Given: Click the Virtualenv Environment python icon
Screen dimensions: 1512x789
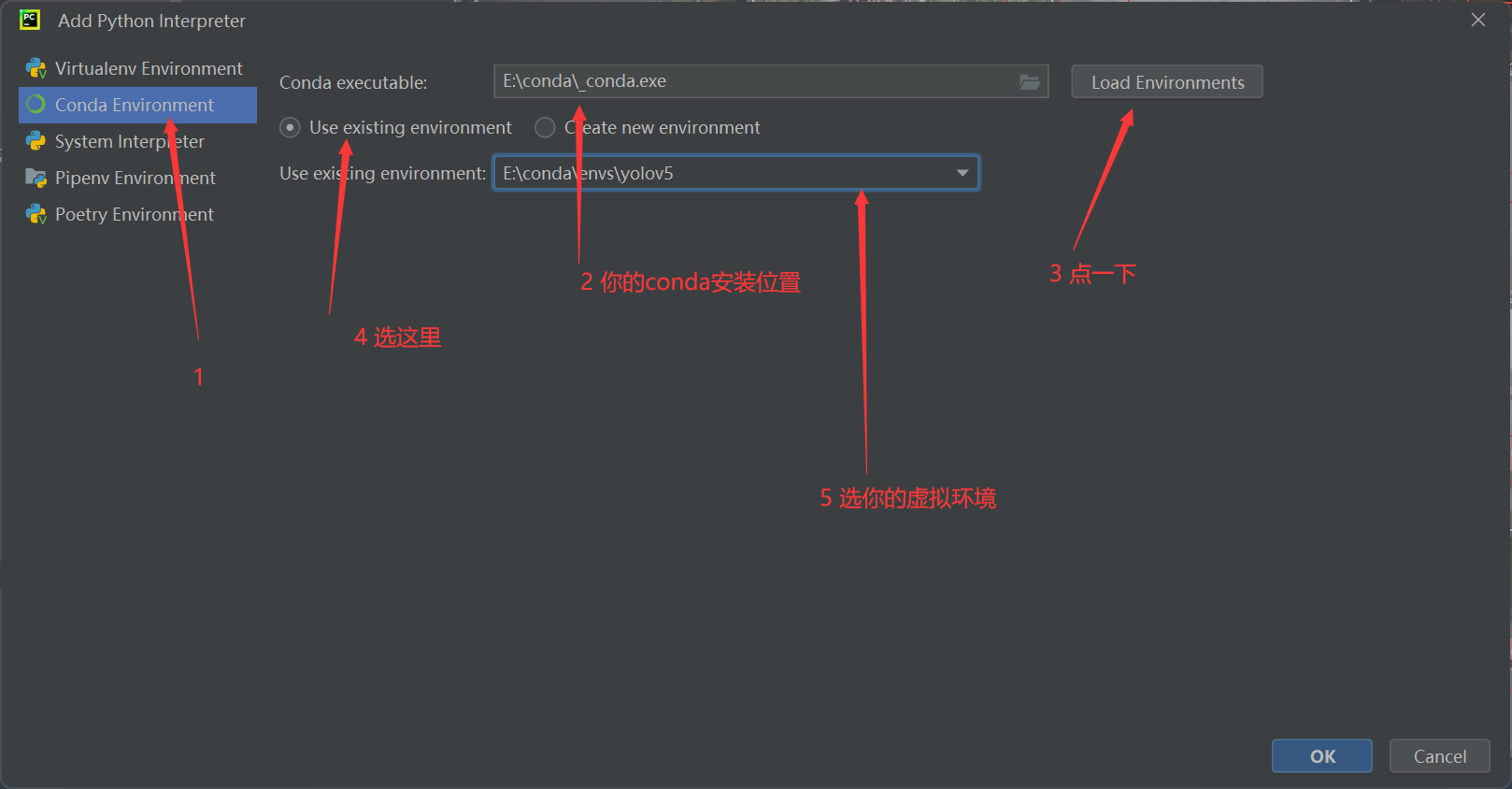Looking at the screenshot, I should click(36, 68).
